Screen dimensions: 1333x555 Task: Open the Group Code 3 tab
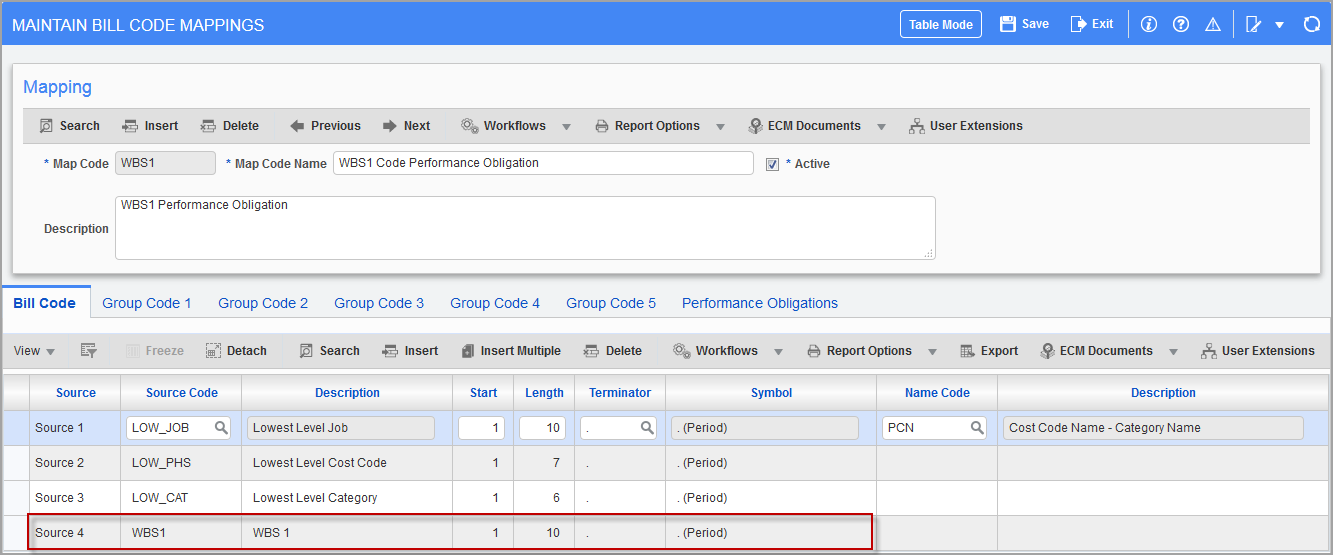379,303
